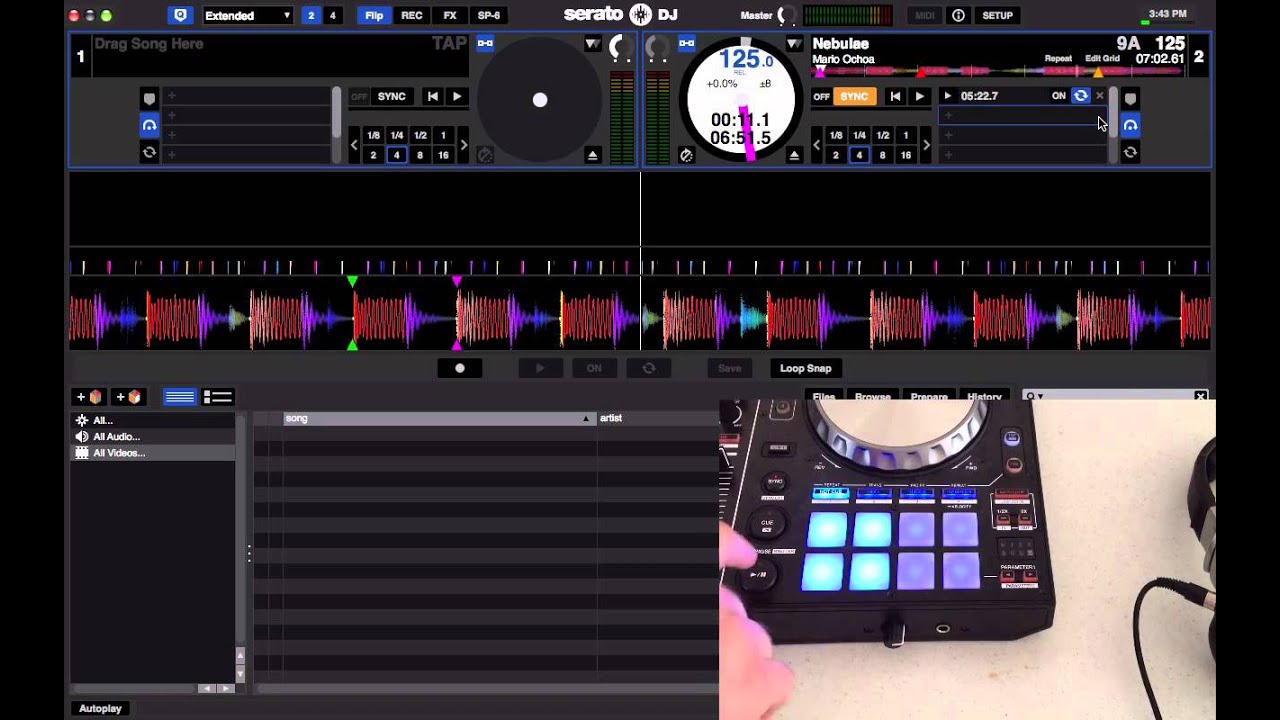Shift deck 2 loop sizes left
The width and height of the screenshot is (1280, 720).
coord(816,145)
